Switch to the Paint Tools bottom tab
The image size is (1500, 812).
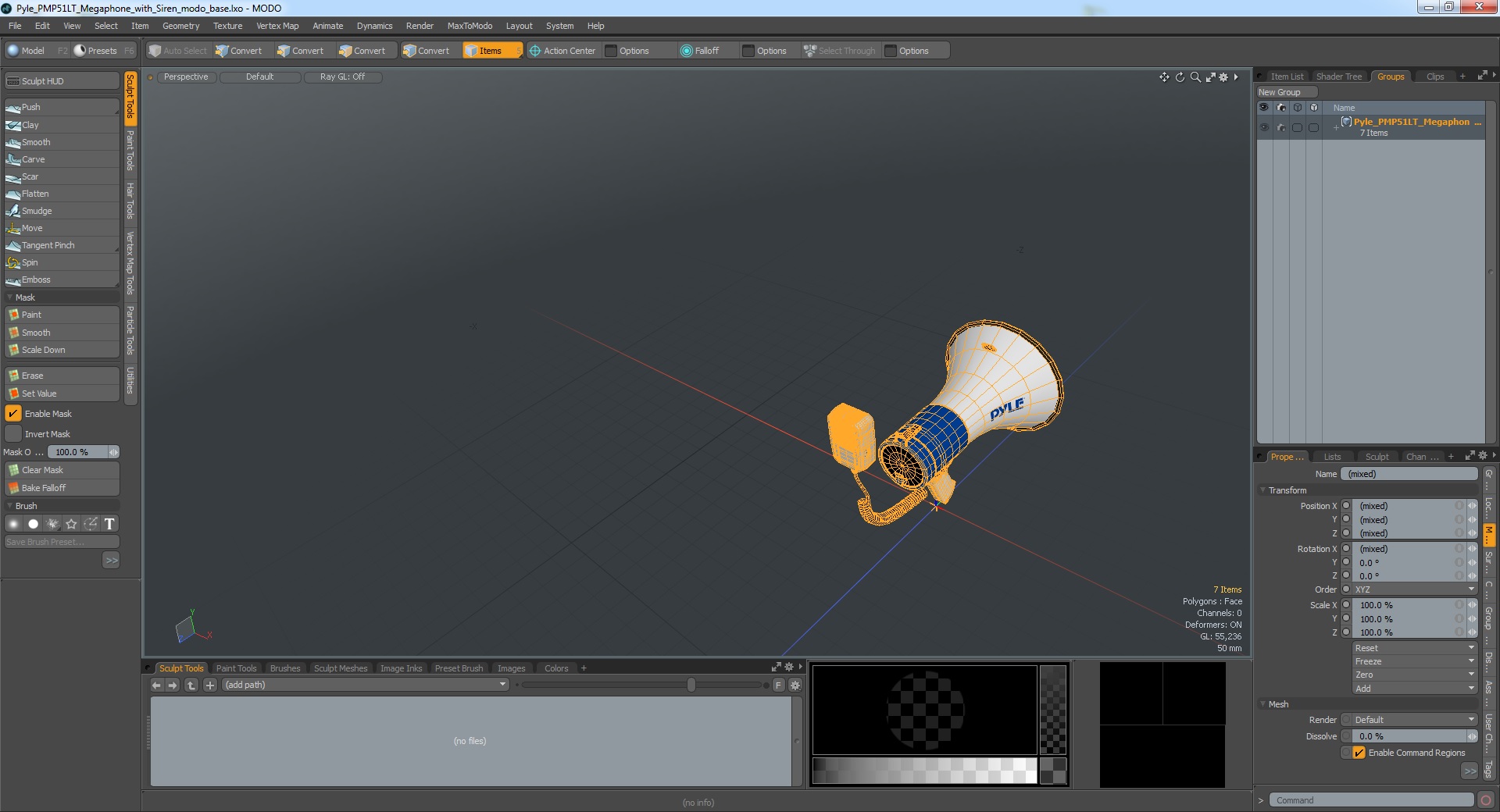click(236, 668)
